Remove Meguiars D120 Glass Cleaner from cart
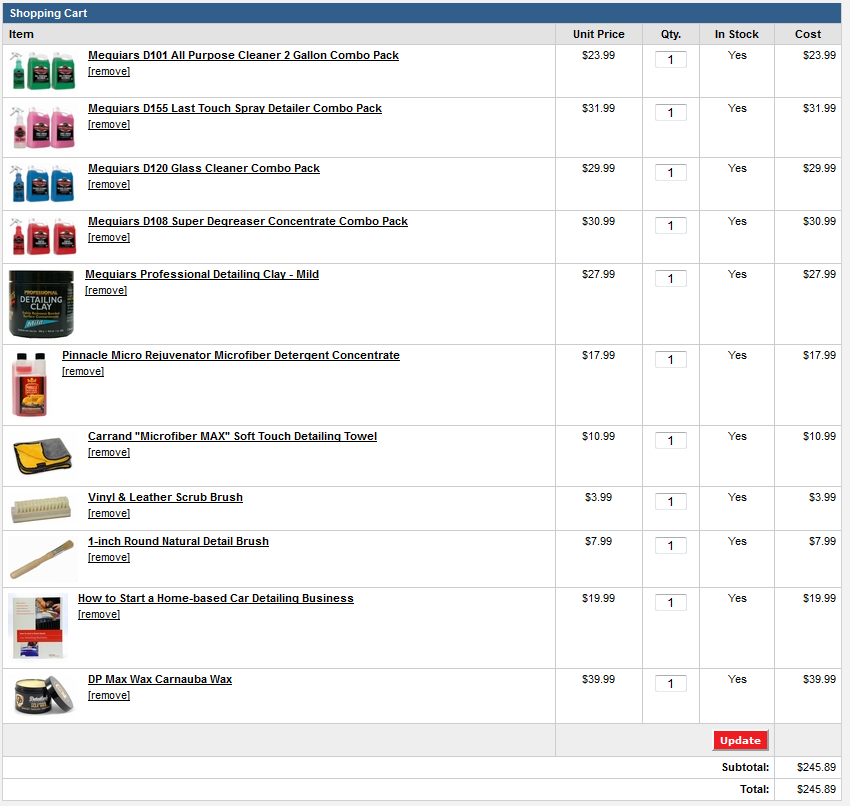 click(109, 185)
